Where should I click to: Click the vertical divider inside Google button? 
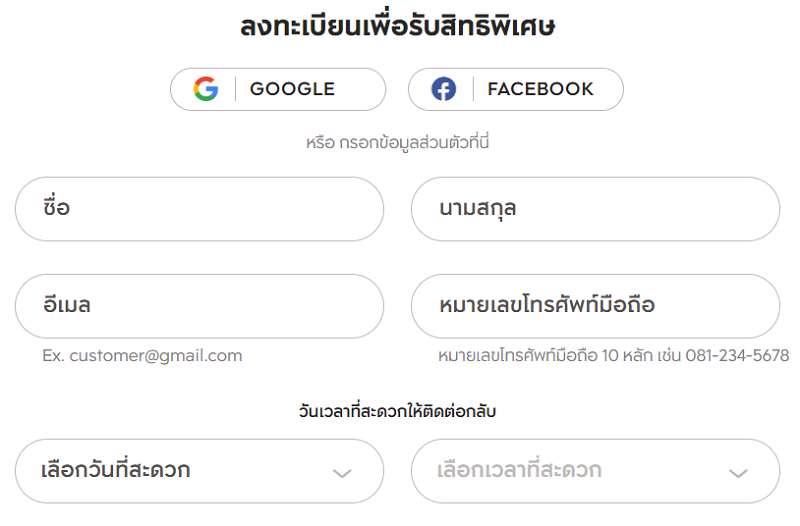(x=235, y=89)
